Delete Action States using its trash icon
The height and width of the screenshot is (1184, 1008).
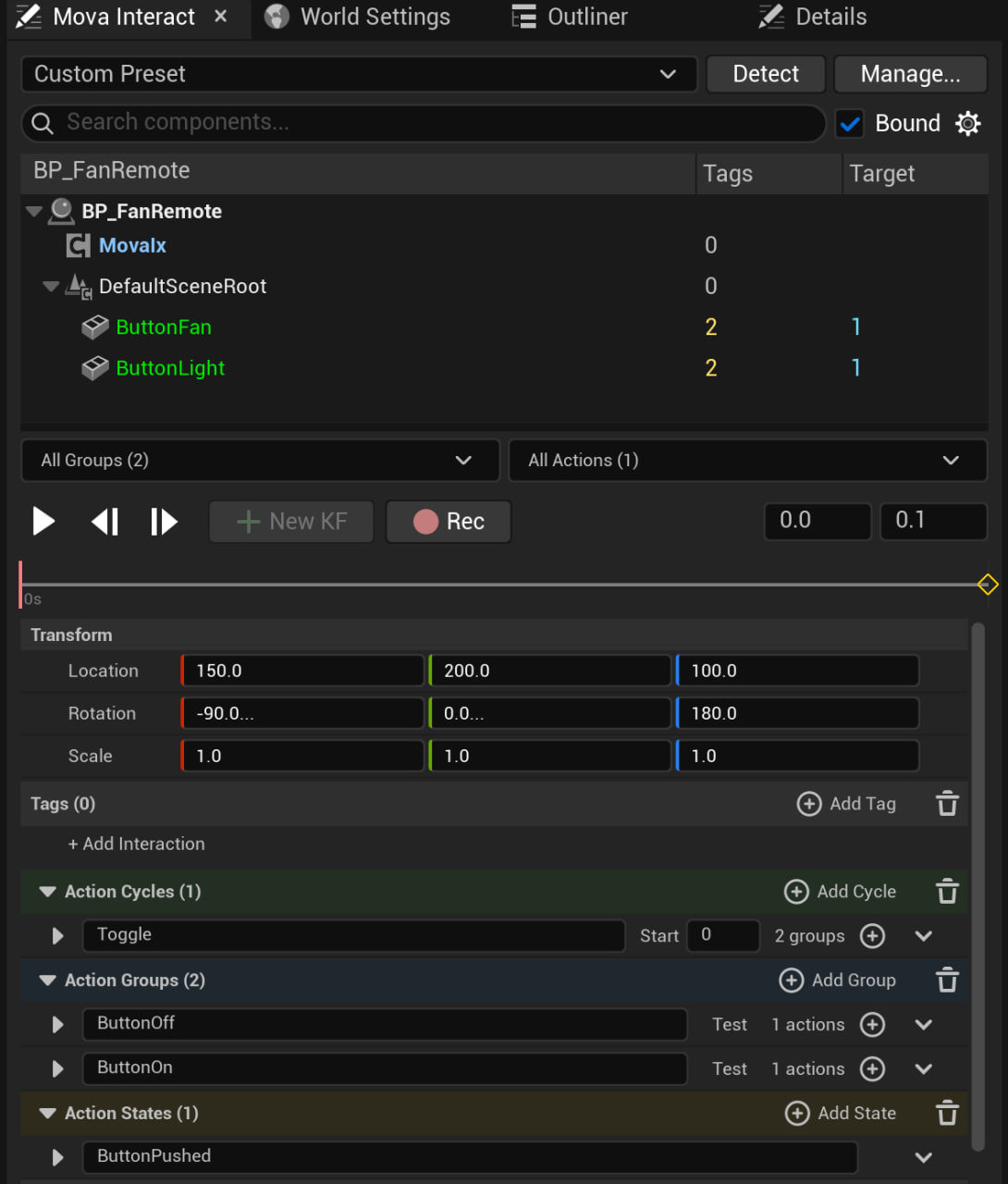pos(947,1113)
